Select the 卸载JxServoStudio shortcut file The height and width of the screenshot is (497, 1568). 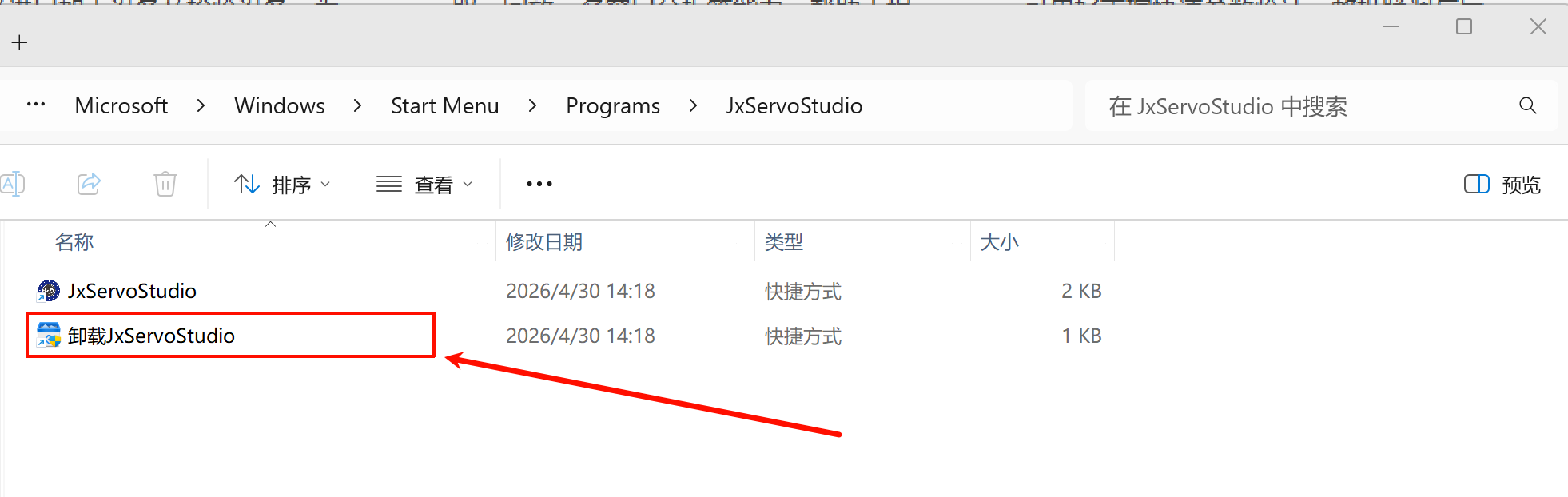coord(151,336)
